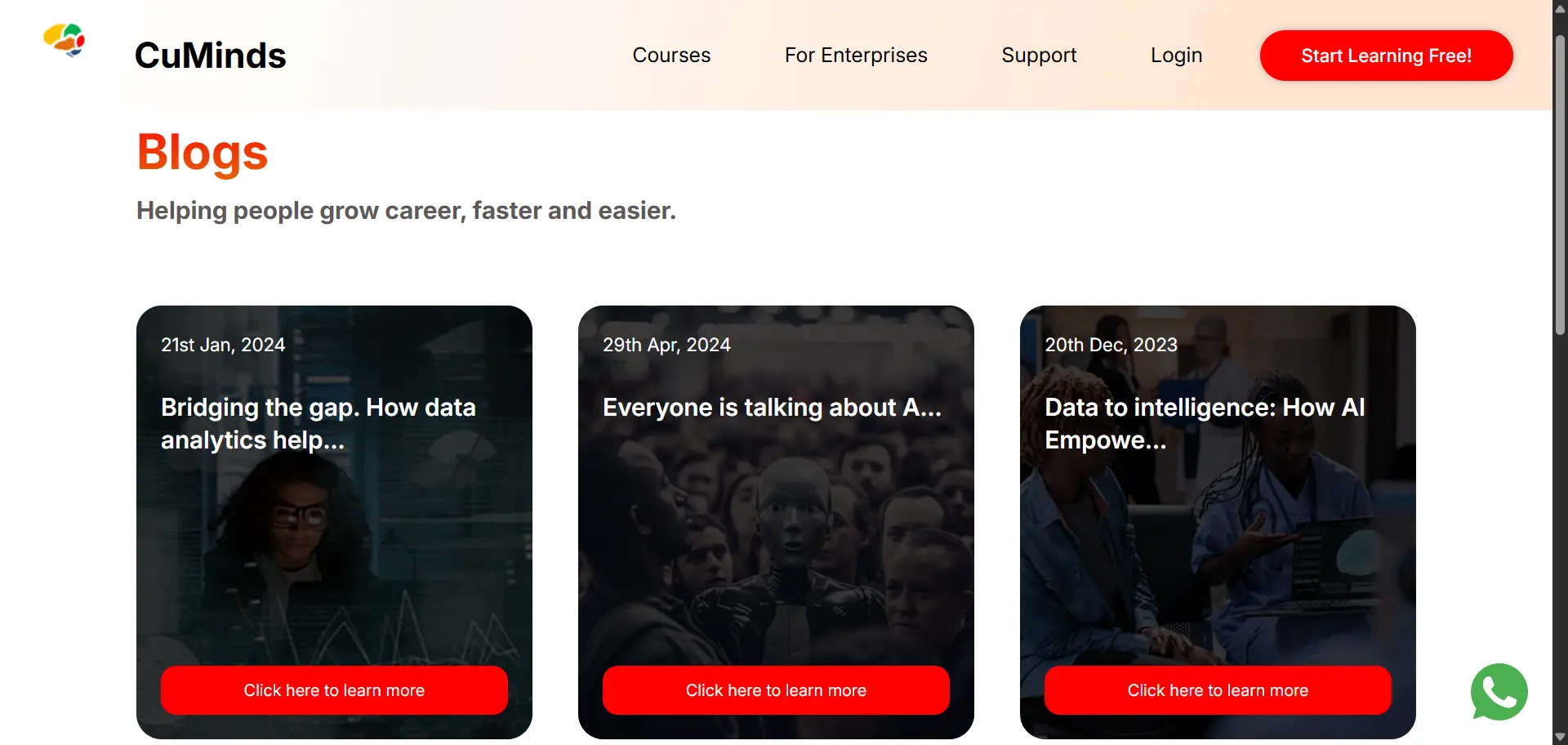Learn more about Data to intelligence blog

[x=1218, y=690]
